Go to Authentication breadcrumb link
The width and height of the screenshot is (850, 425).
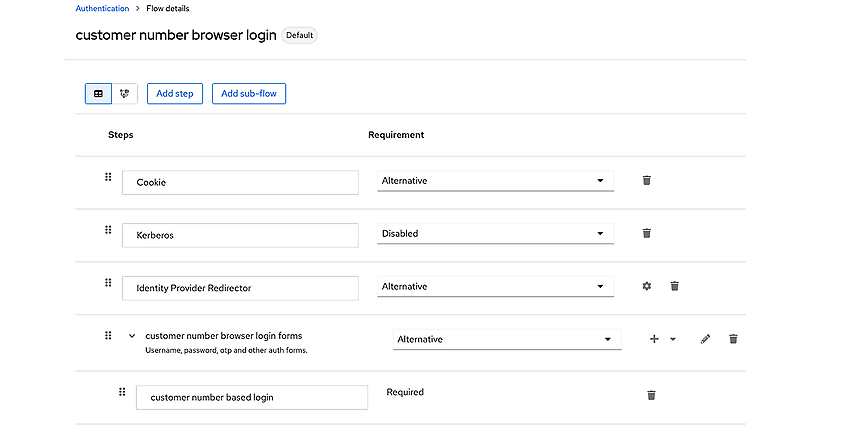point(102,9)
